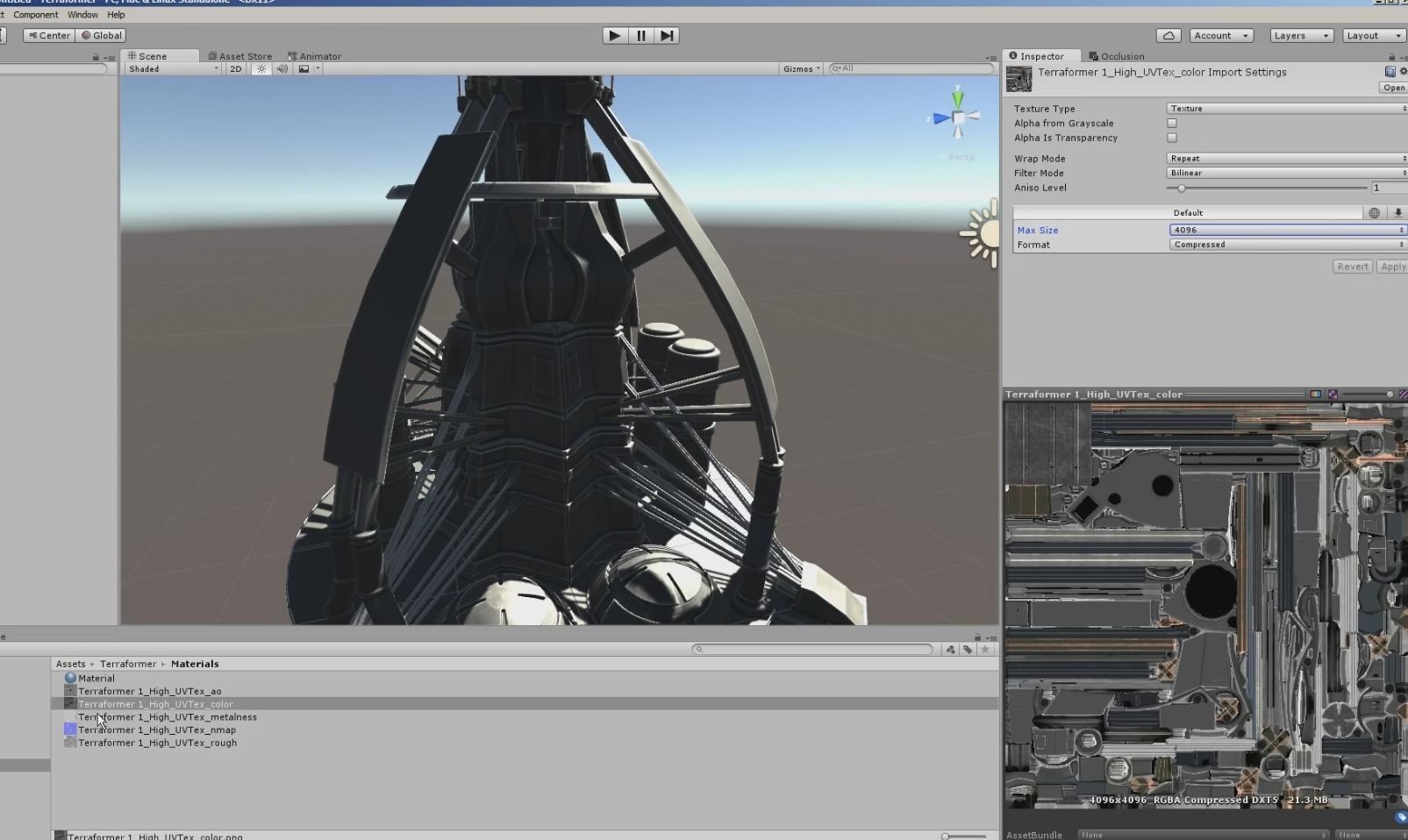This screenshot has height=840, width=1408.
Task: Open the Max Size dropdown
Action: tap(1288, 230)
